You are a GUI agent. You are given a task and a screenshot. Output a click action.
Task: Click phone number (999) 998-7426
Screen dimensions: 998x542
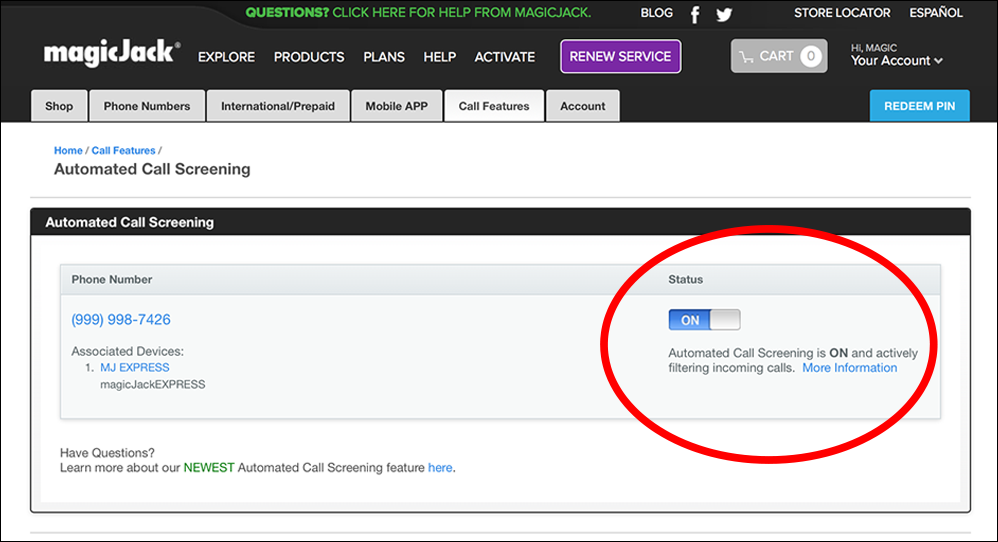coord(121,320)
